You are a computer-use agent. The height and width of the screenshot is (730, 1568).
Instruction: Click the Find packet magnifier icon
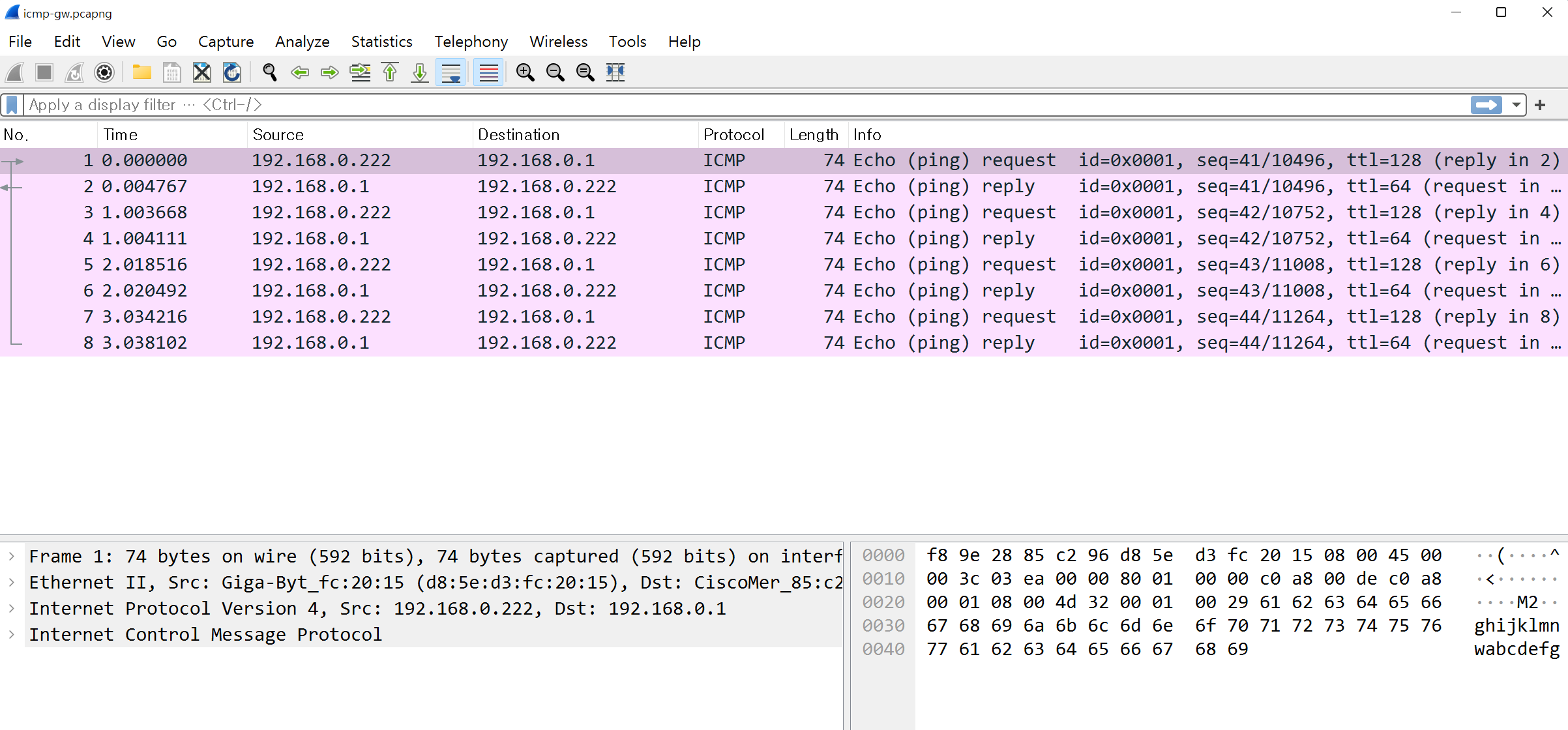click(269, 72)
